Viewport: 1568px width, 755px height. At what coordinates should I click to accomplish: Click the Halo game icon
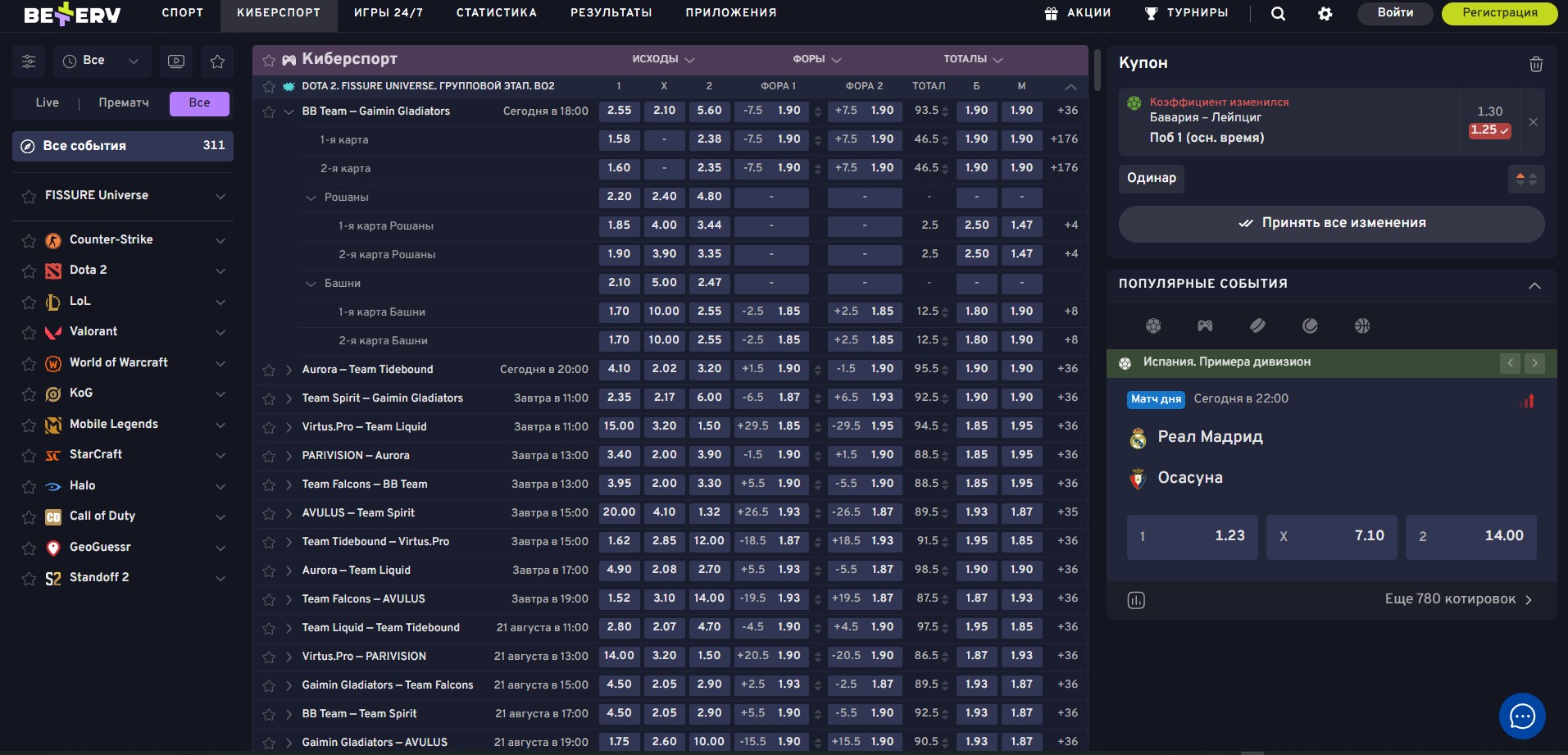coord(53,486)
